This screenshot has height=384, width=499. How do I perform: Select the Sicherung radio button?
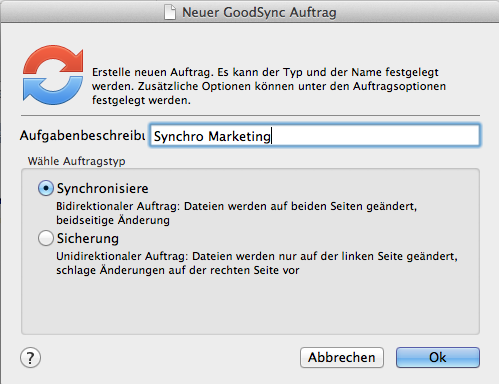coord(46,238)
